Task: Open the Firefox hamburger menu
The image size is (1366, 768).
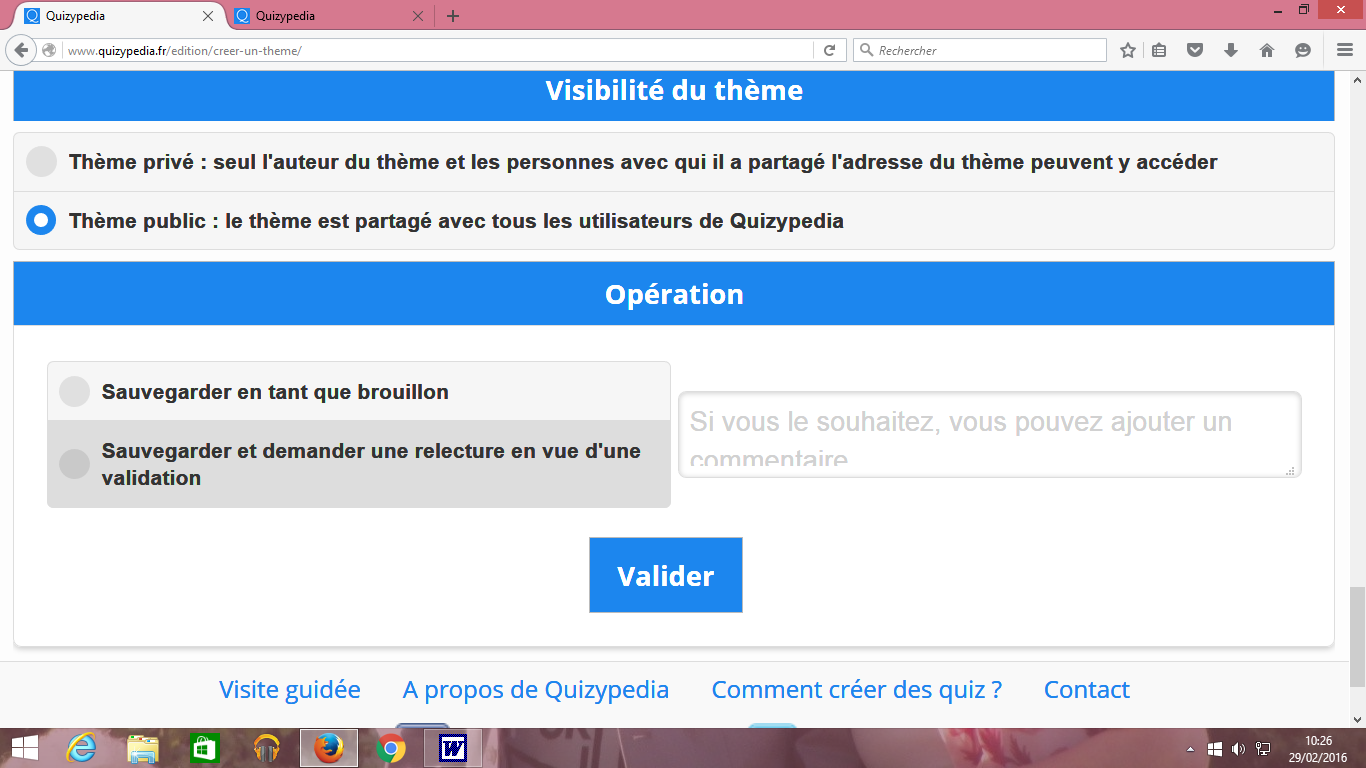Action: pos(1345,50)
